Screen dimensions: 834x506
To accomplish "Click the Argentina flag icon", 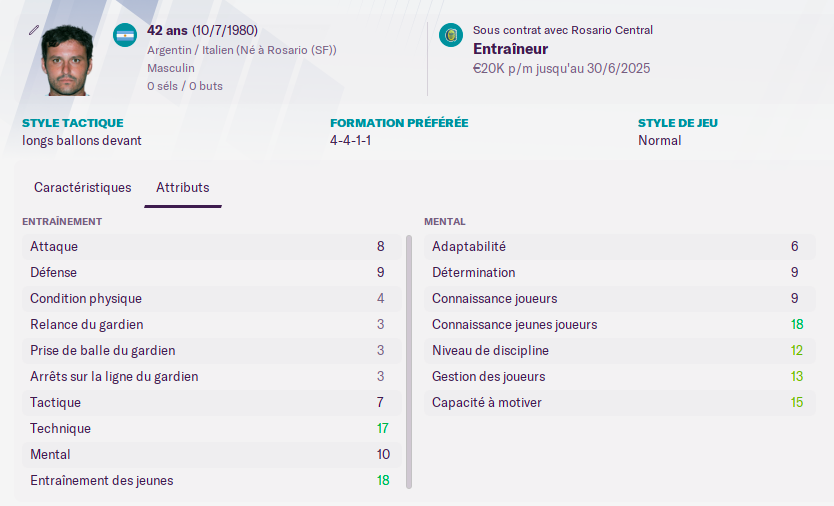I will click(125, 35).
